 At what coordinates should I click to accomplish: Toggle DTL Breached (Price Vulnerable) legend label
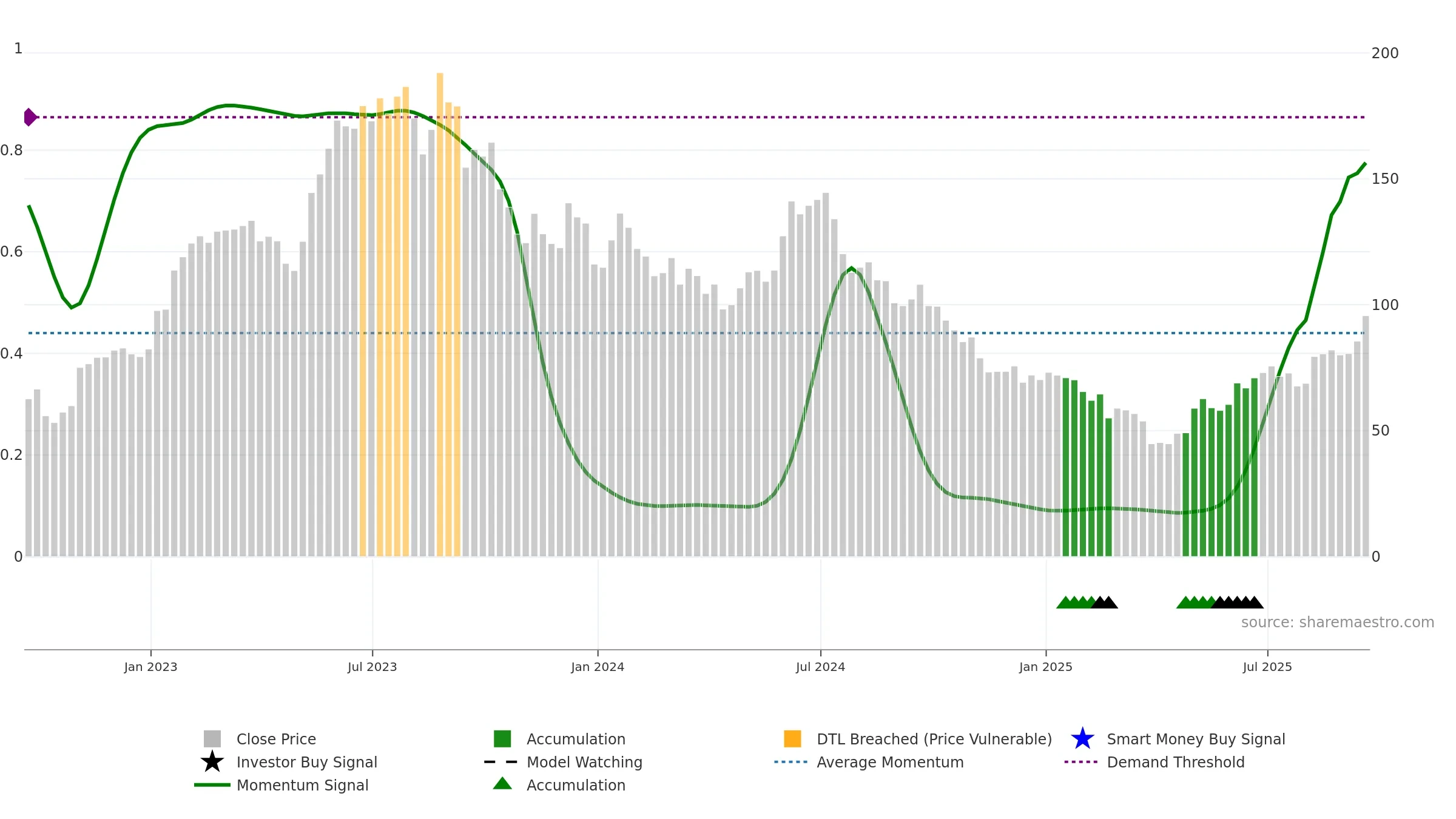pos(934,739)
